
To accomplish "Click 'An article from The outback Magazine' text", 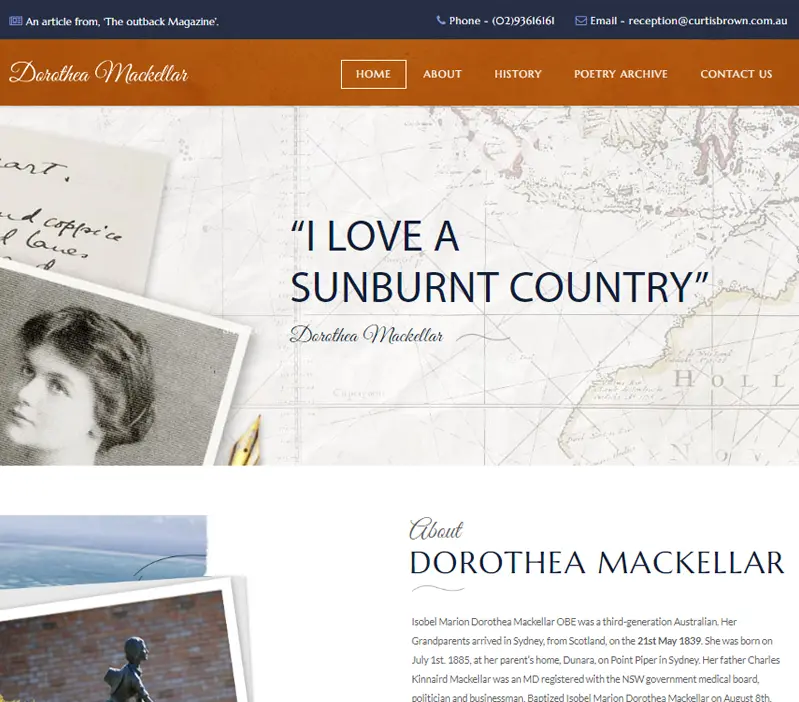I will tap(122, 21).
